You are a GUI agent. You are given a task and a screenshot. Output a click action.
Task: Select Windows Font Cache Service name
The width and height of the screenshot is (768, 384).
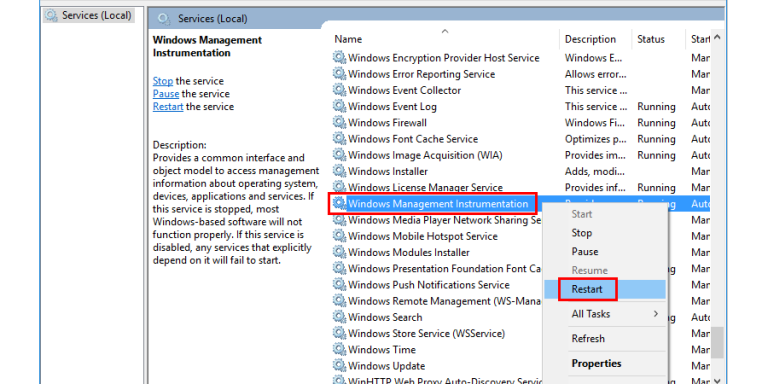tap(413, 139)
